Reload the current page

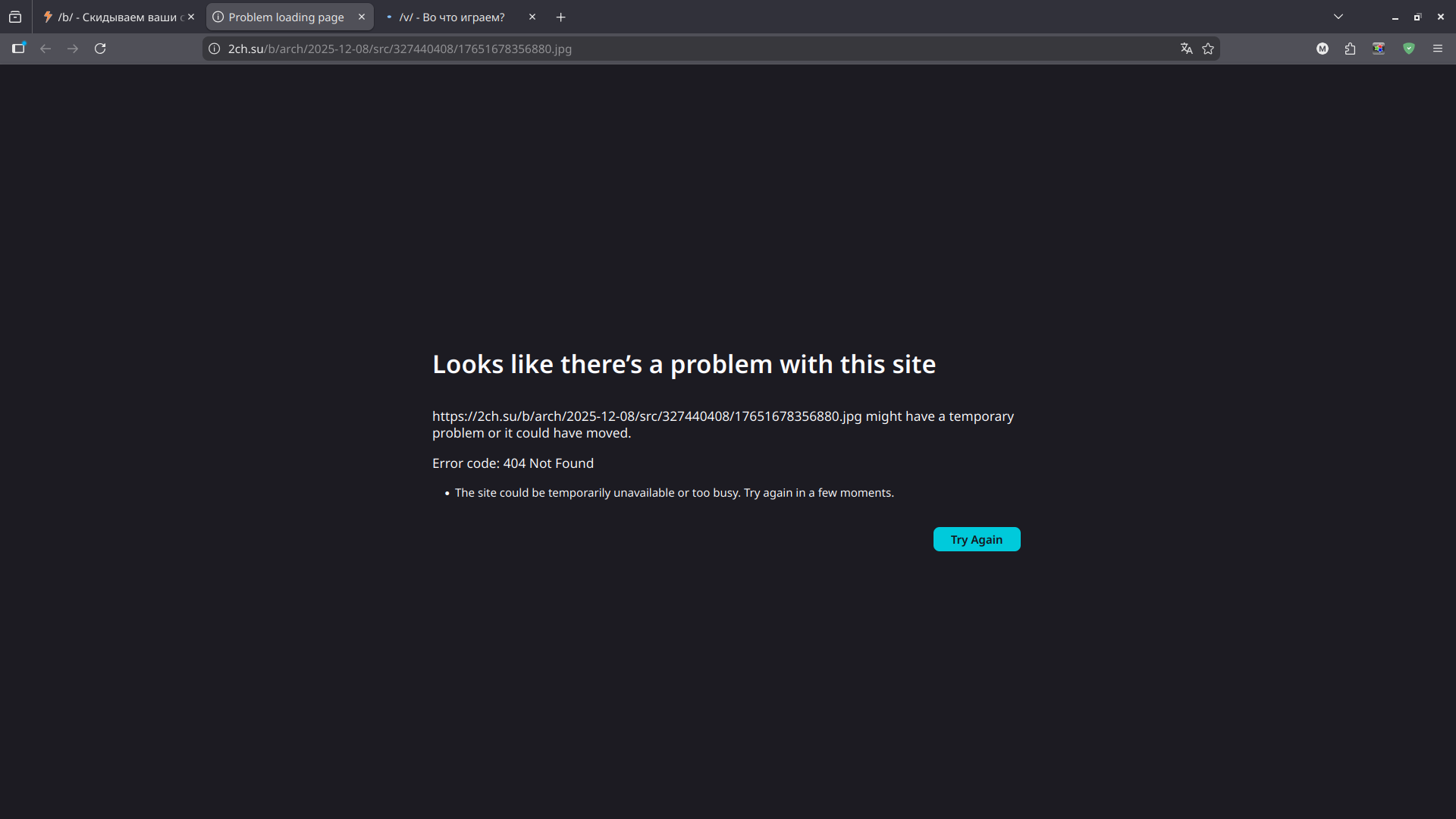(x=100, y=49)
